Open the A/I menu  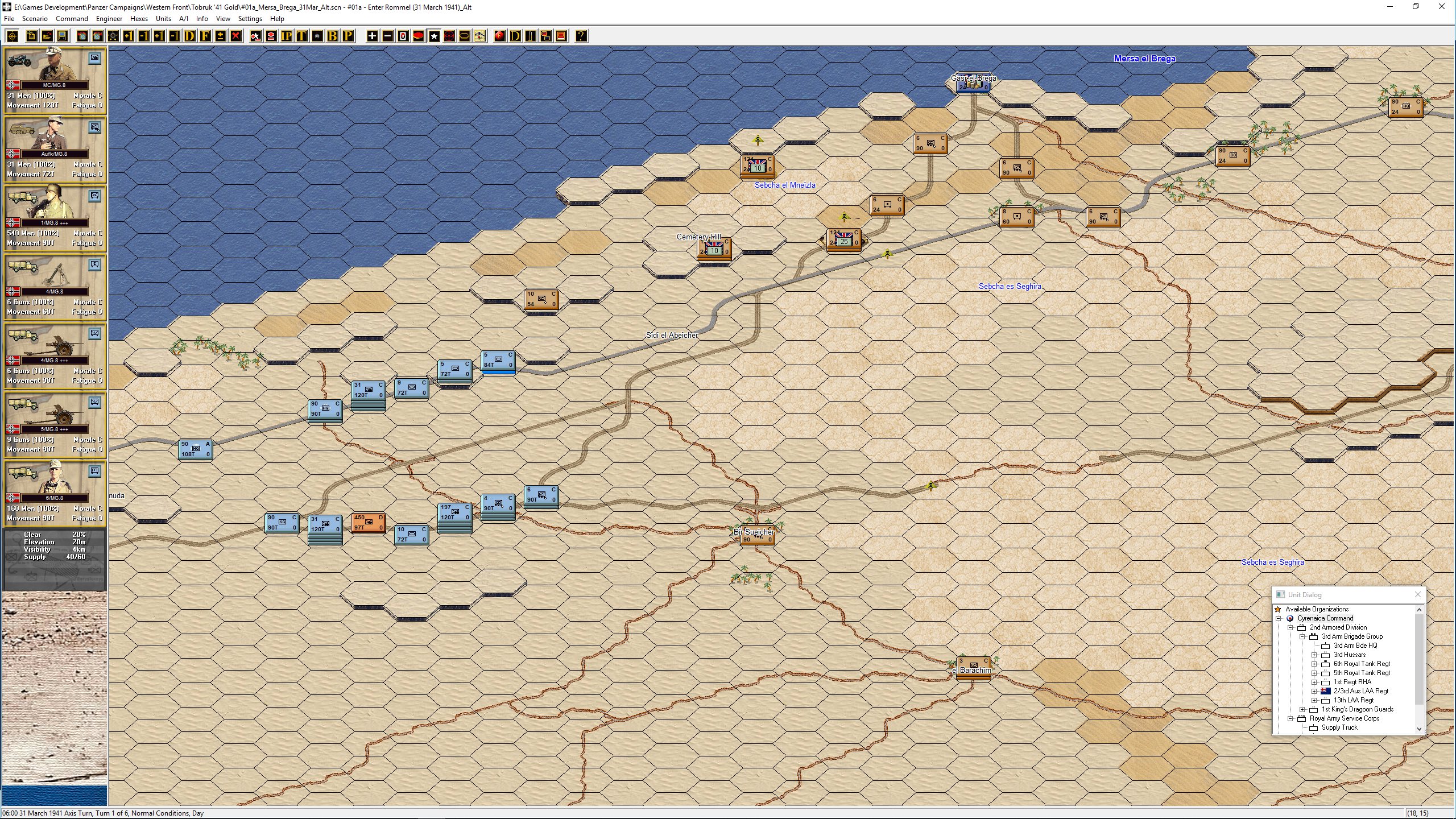click(x=184, y=19)
